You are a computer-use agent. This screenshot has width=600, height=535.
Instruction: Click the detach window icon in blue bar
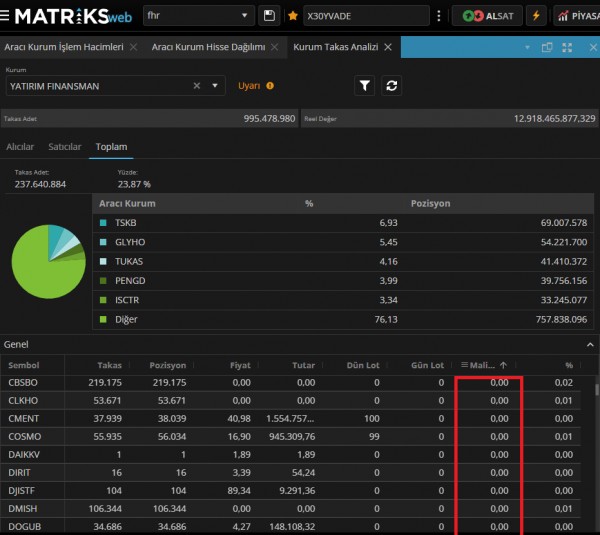pyautogui.click(x=547, y=47)
